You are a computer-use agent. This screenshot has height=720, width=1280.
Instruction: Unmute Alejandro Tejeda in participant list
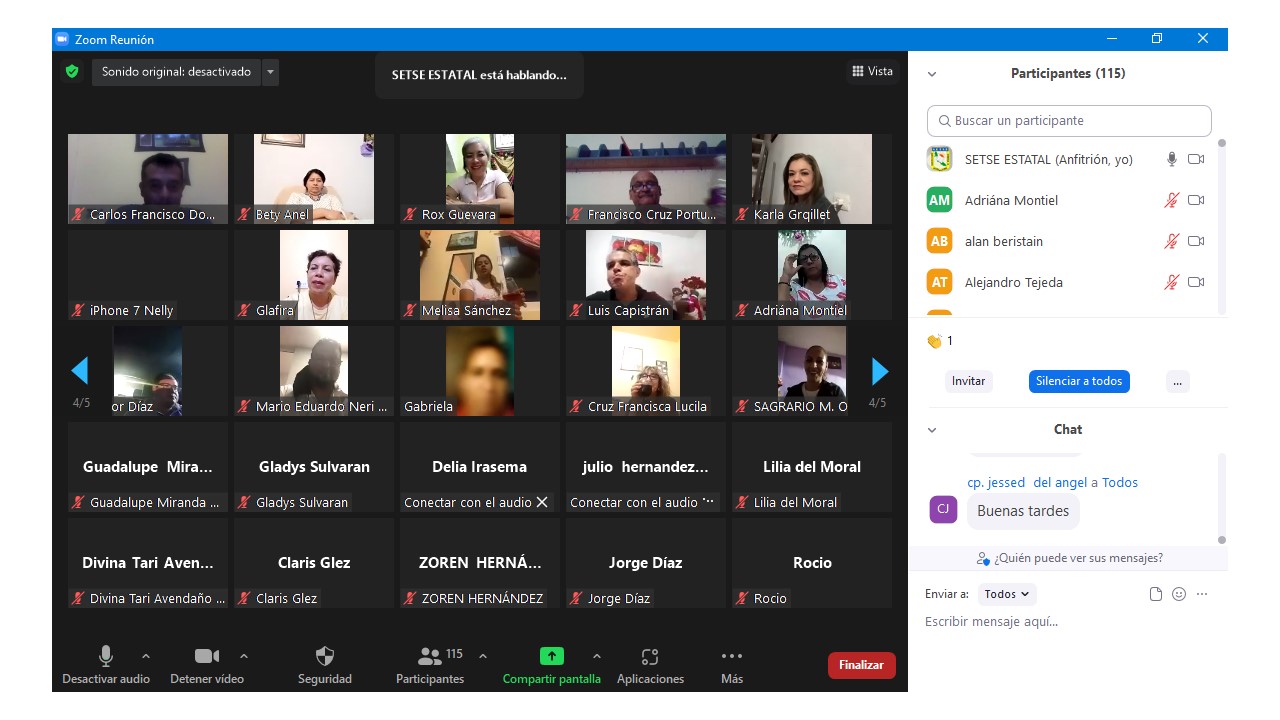click(1172, 282)
